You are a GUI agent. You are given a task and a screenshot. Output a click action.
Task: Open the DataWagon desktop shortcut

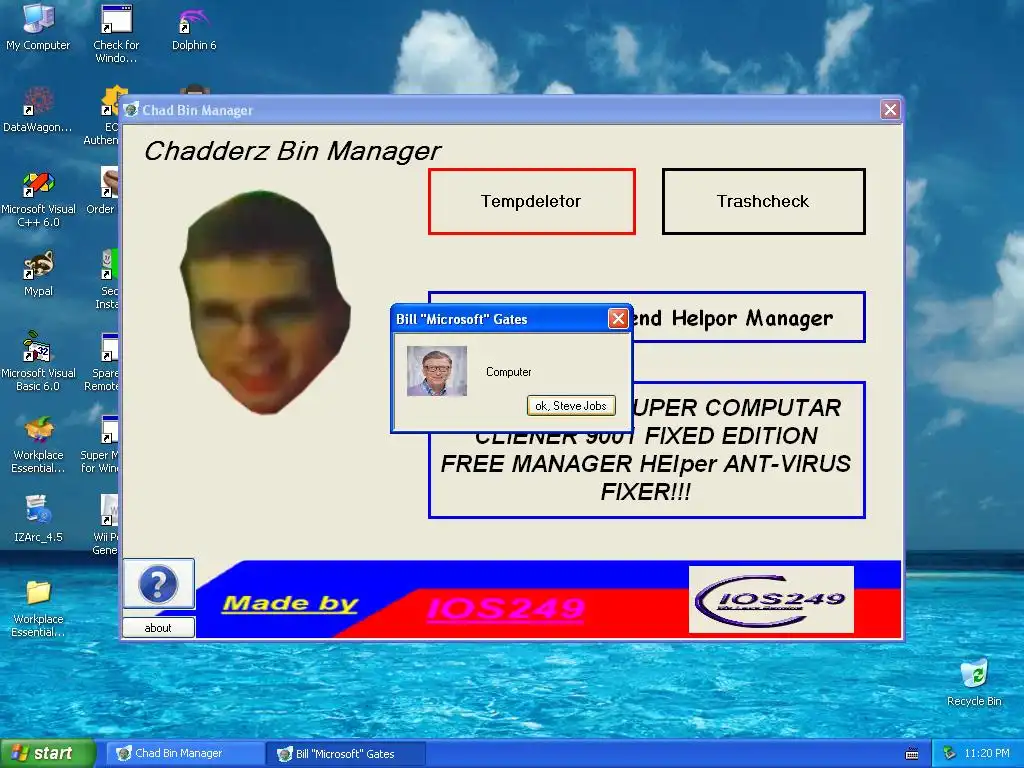click(x=38, y=110)
